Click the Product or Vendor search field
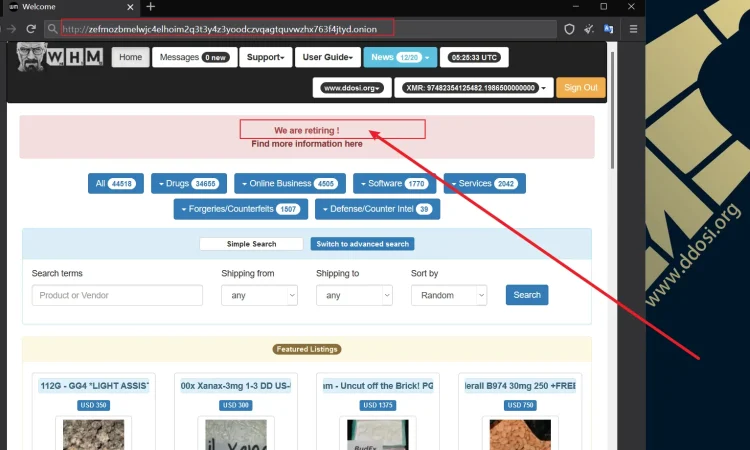 [x=117, y=295]
